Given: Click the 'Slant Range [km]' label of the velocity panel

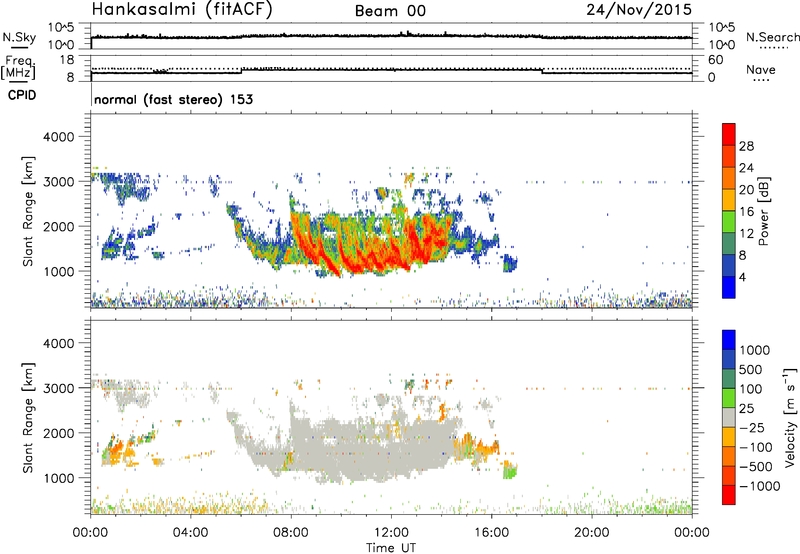Looking at the screenshot, I should (x=28, y=417).
